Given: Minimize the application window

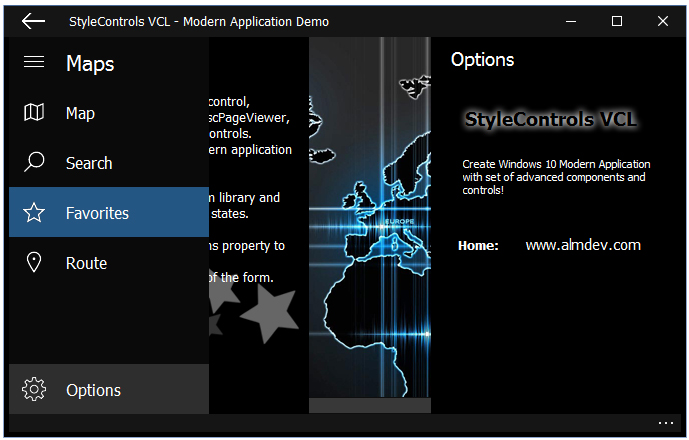Looking at the screenshot, I should coord(571,21).
